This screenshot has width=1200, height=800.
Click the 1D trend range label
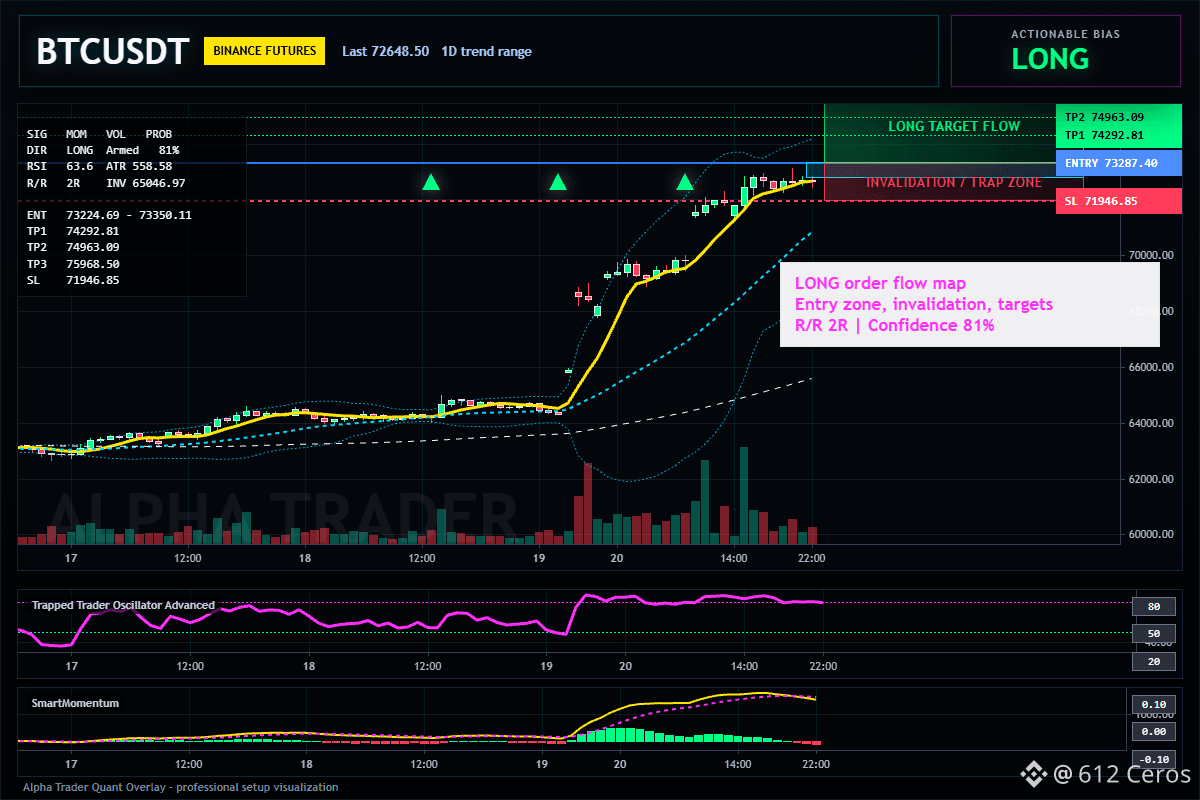coord(487,51)
